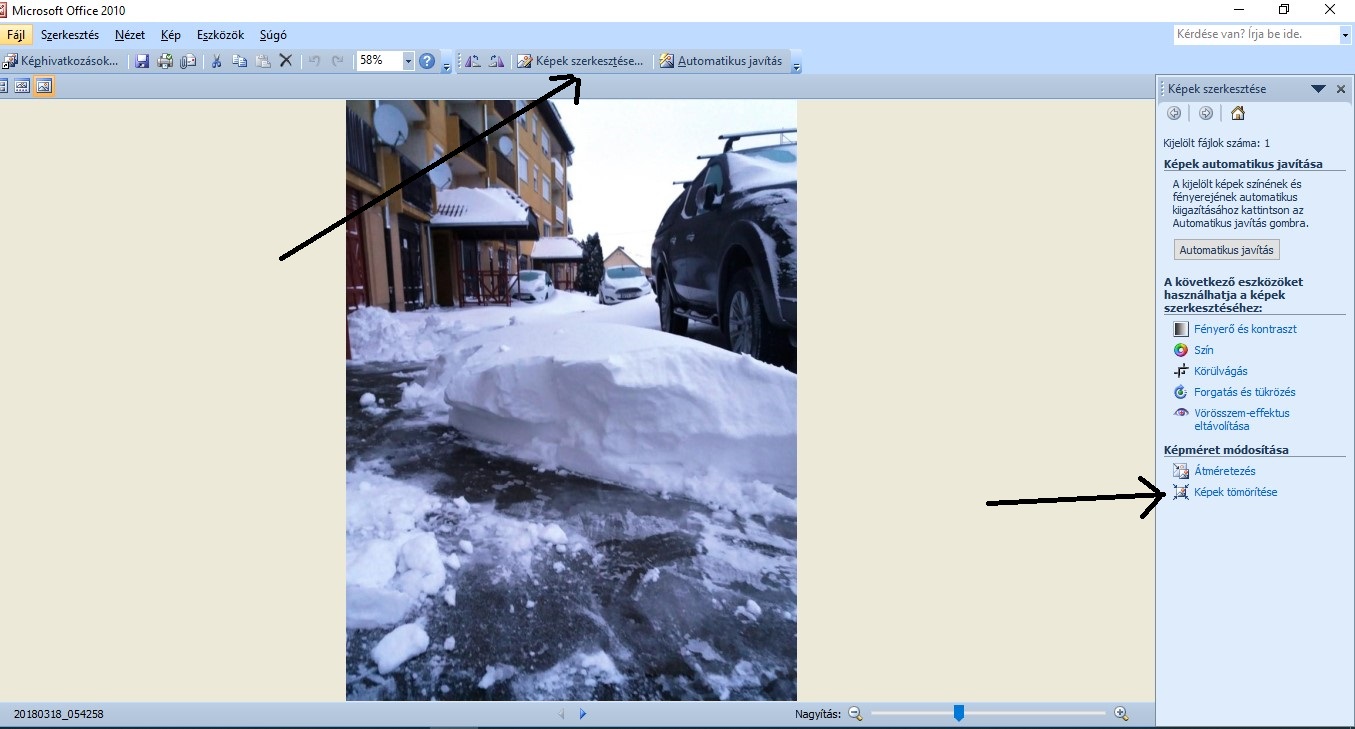Click the Nagyítás zoom slider handle
The image size is (1355, 729).
[959, 713]
